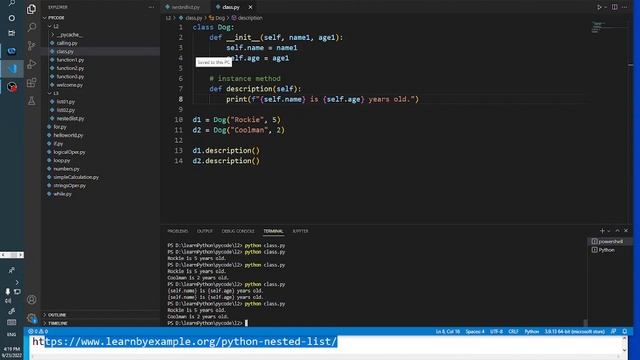Open the Terminal panel tab
Image resolution: width=640 pixels, height=360 pixels.
click(273, 231)
